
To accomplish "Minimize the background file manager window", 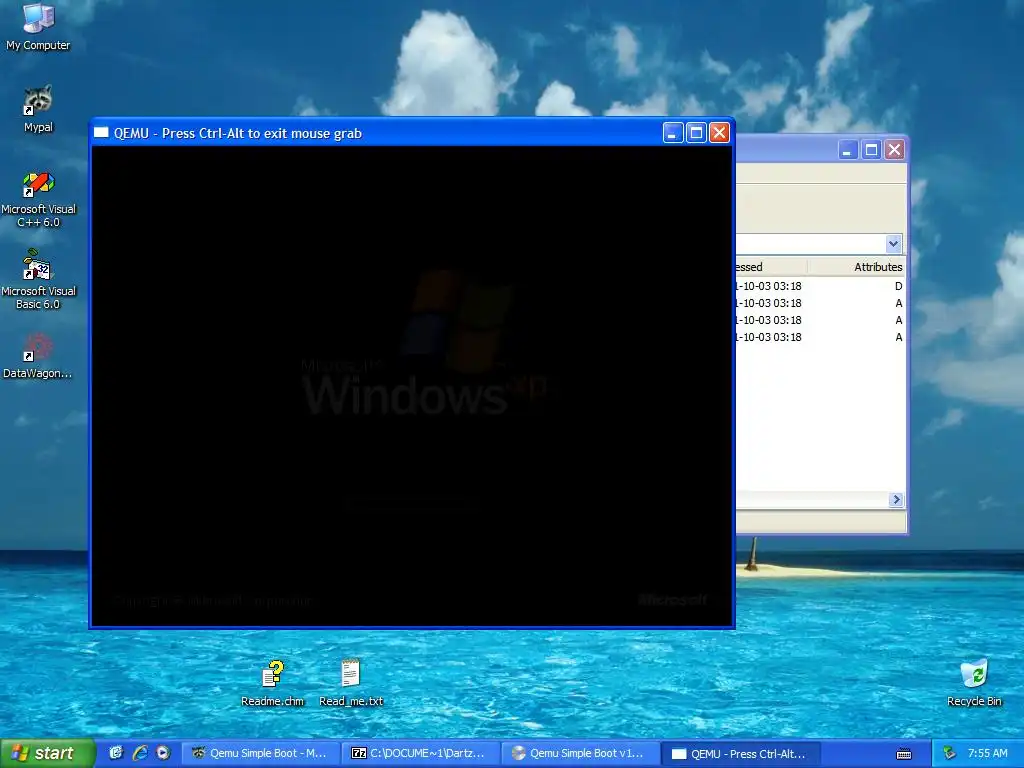I will click(848, 150).
